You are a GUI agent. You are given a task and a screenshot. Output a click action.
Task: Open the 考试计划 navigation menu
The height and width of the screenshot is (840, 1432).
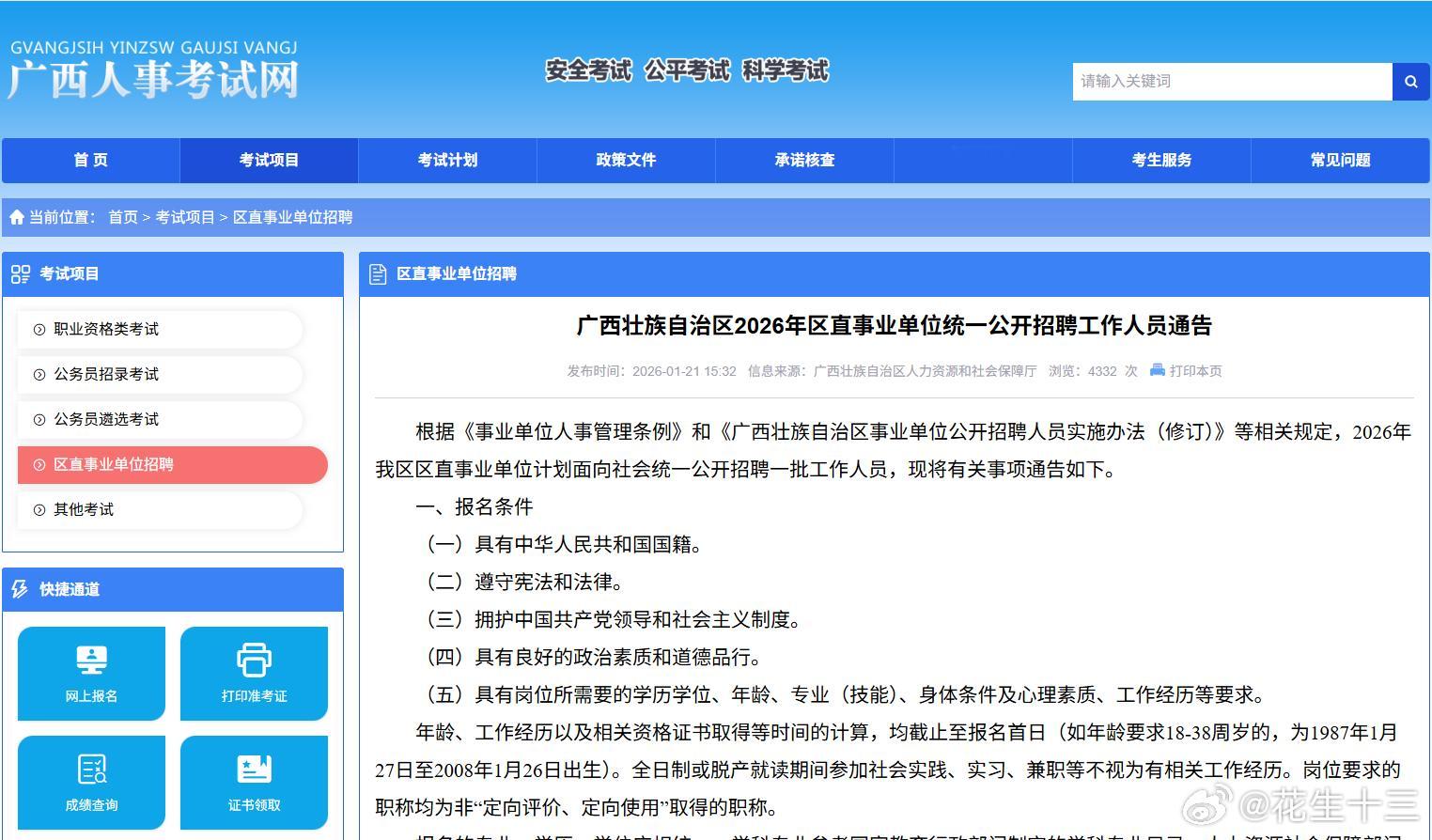click(447, 160)
